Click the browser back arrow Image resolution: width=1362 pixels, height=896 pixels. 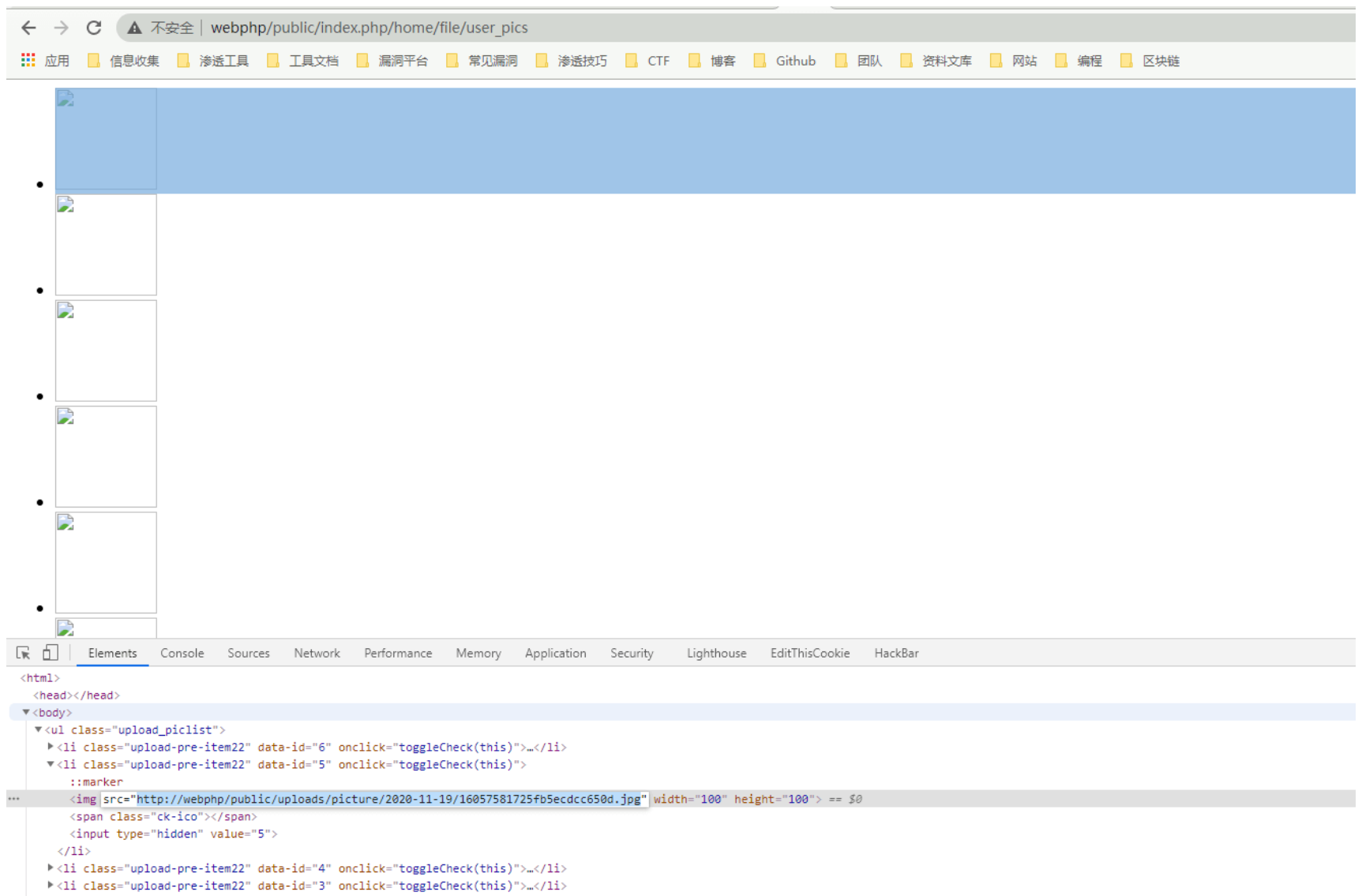(x=28, y=28)
